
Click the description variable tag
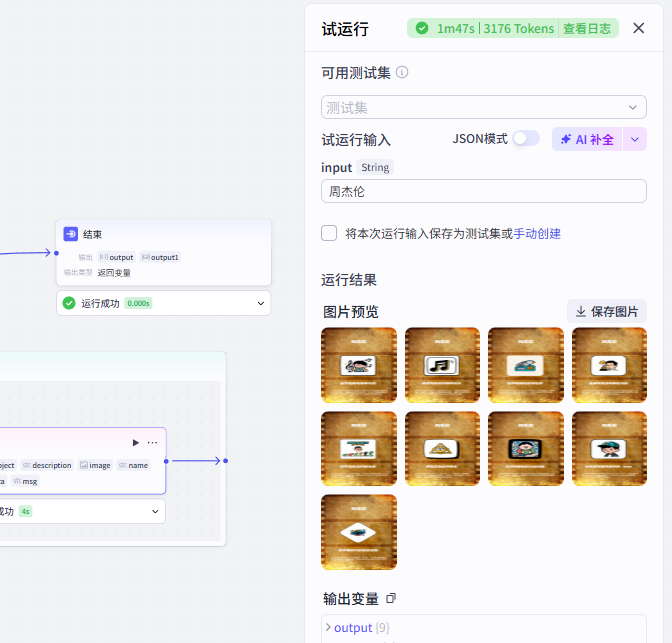pyautogui.click(x=47, y=466)
